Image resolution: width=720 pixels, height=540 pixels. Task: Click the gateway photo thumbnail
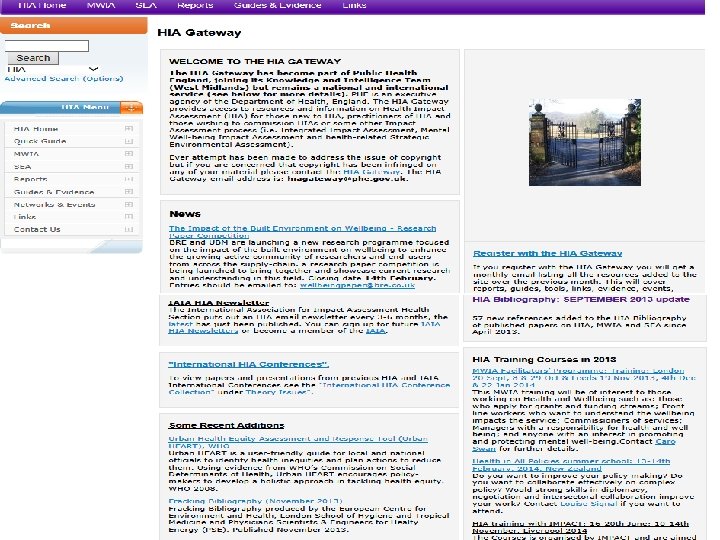(x=585, y=142)
